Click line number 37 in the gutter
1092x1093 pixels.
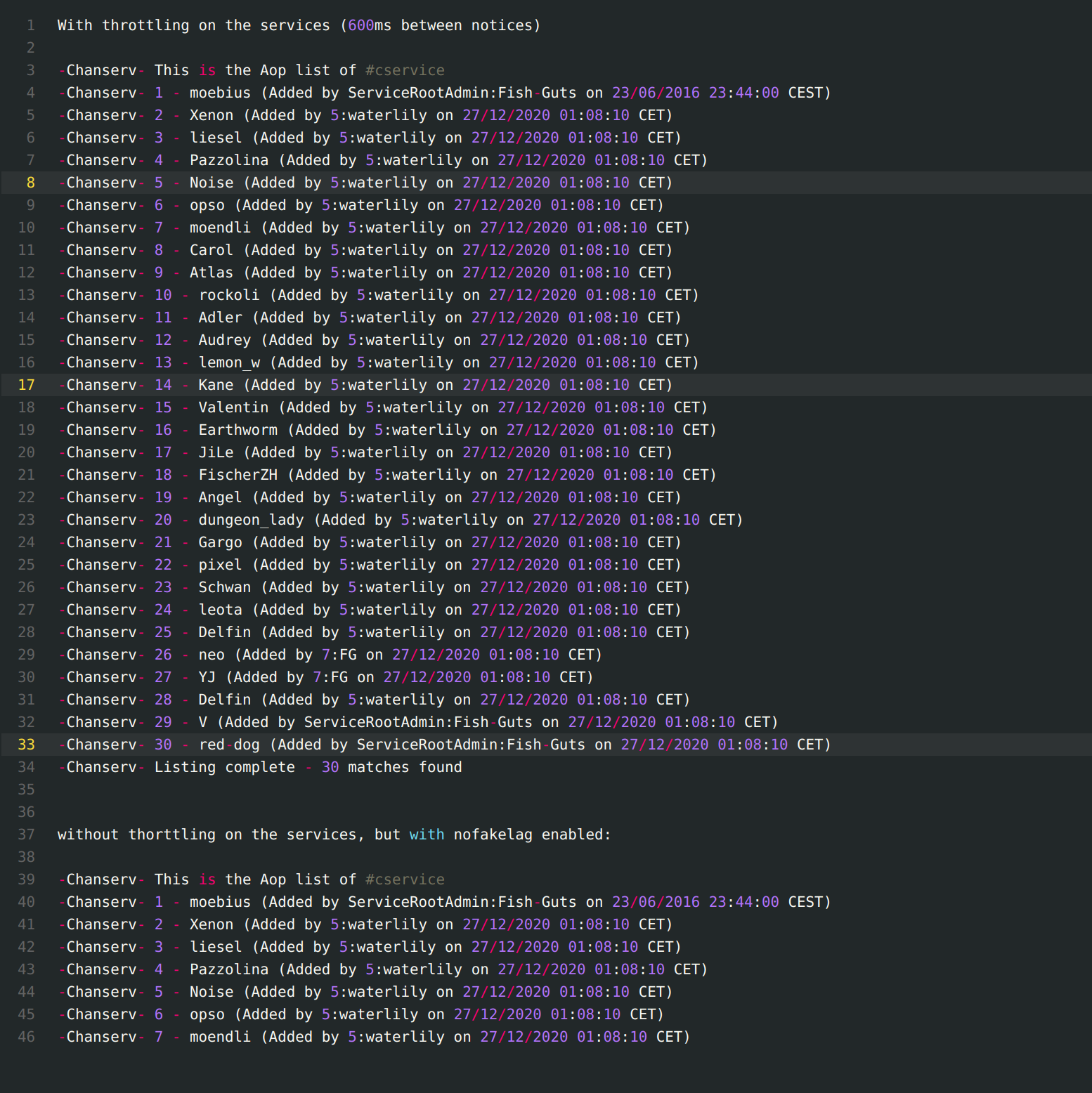point(26,835)
